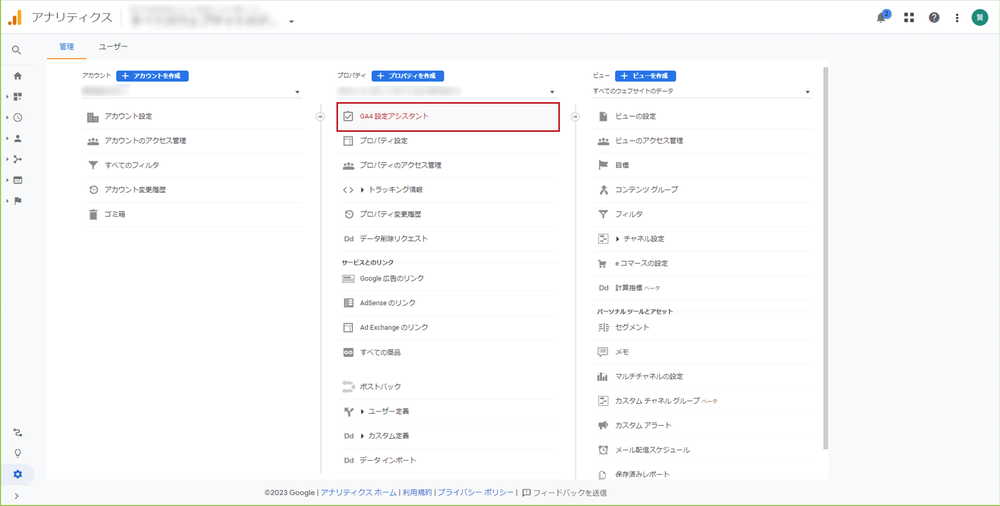The image size is (1000, 506).
Task: Open the account column dropdown
Action: coord(192,92)
